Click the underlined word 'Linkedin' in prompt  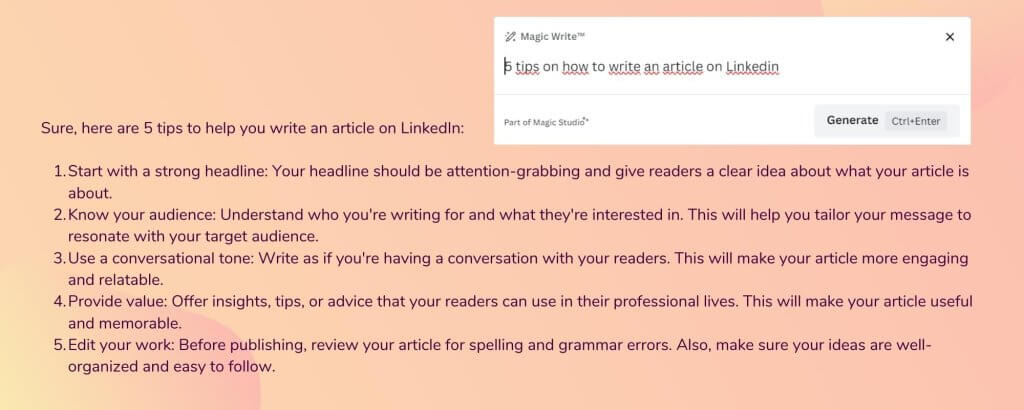pos(752,67)
